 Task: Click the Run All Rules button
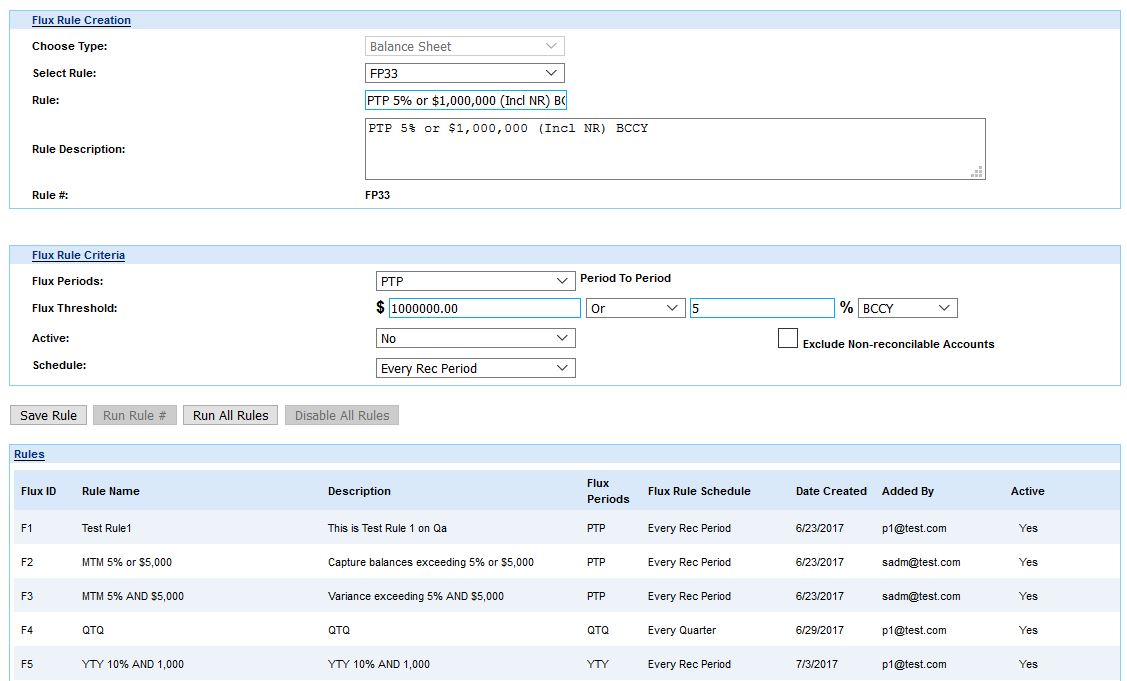pos(229,415)
